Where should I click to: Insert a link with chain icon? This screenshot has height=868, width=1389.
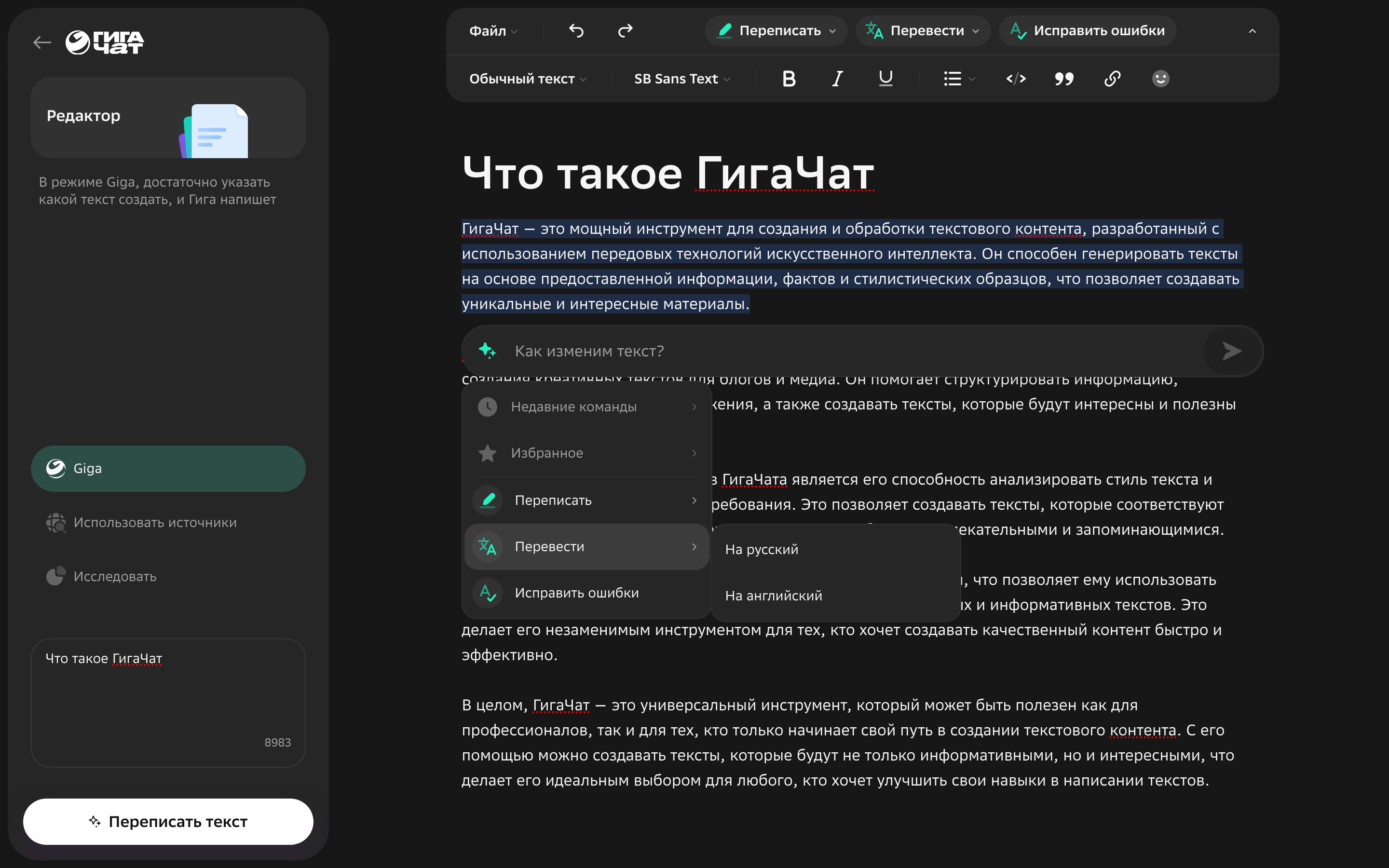pyautogui.click(x=1112, y=79)
